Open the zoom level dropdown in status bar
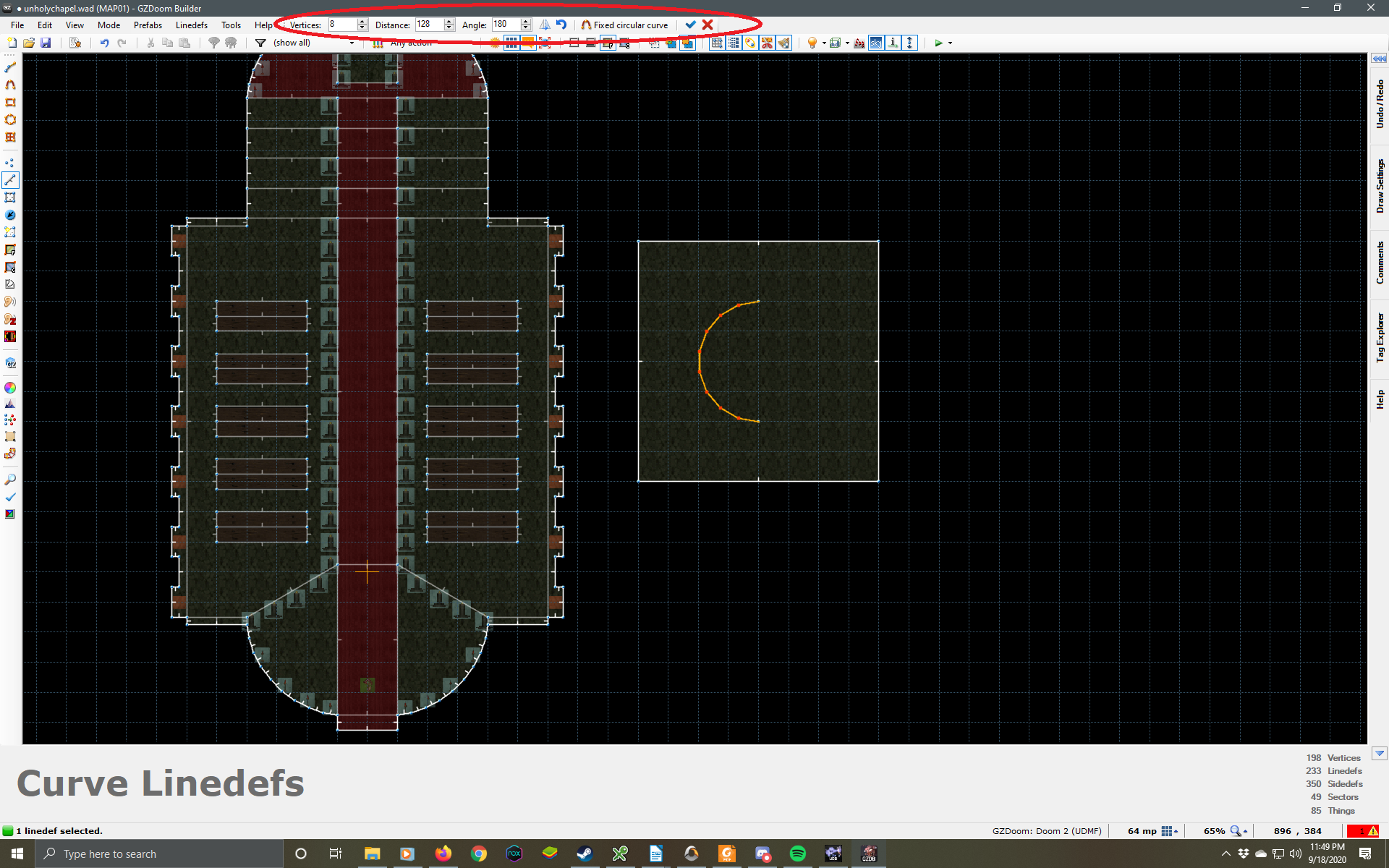Screen dimensions: 1389x868 tap(1239, 831)
